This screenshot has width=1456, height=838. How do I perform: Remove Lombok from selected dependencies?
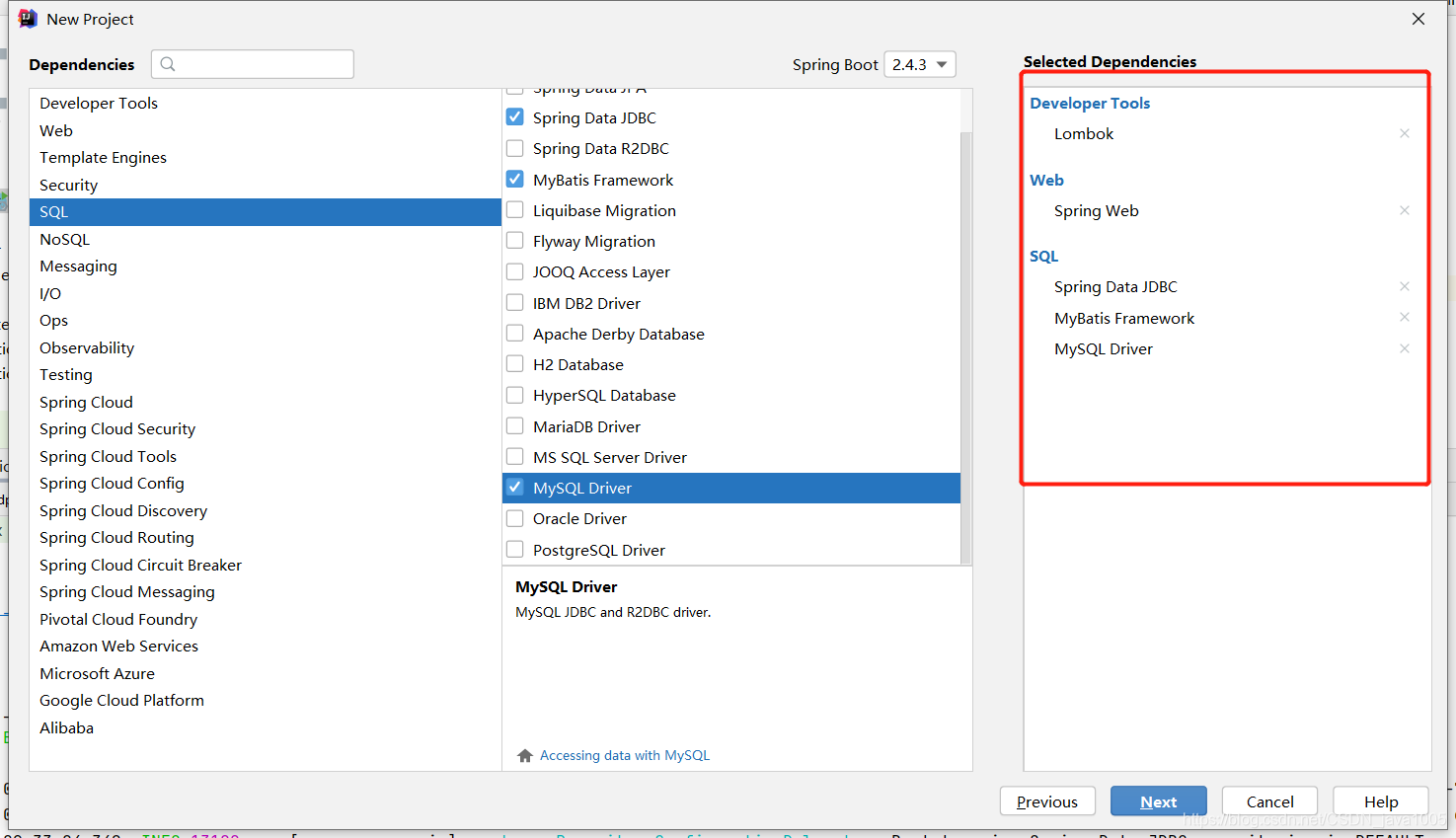(1404, 133)
